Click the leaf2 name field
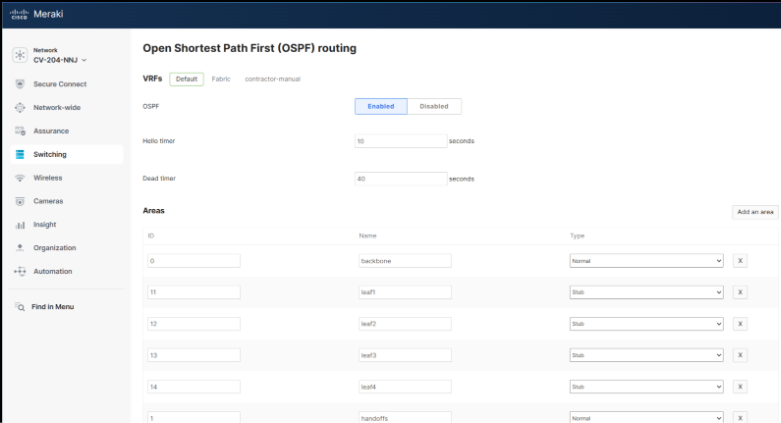The width and height of the screenshot is (781, 423). [405, 324]
